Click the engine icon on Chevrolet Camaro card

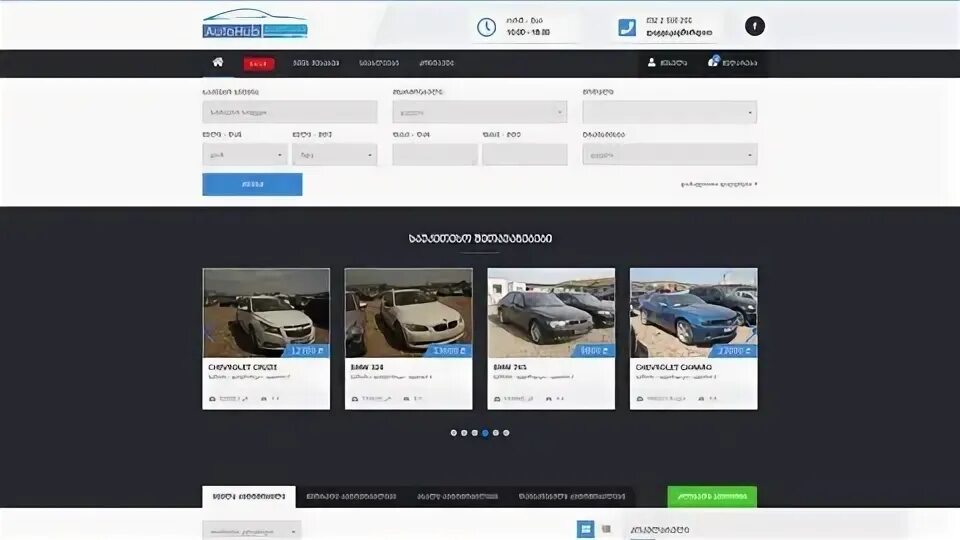point(701,399)
